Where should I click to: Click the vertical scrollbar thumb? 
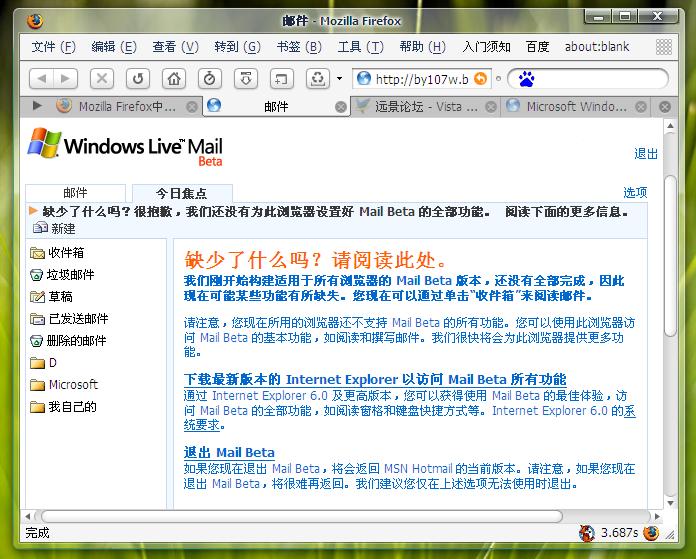(670, 256)
